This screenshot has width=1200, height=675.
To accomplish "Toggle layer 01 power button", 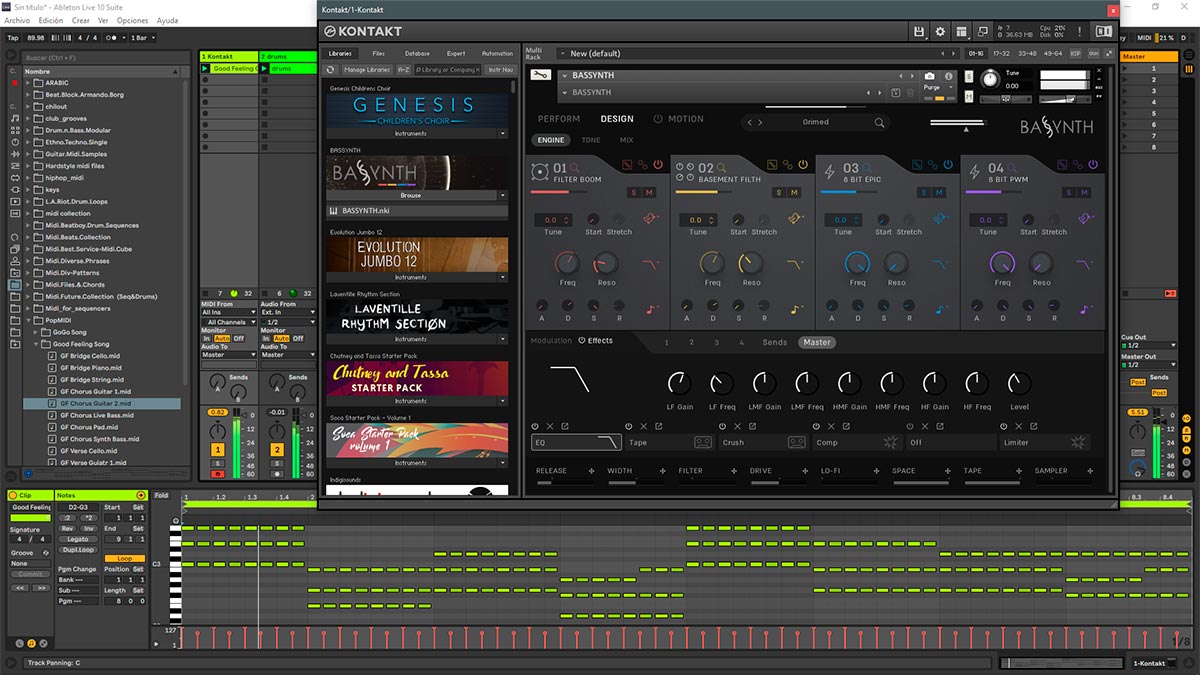I will [x=657, y=164].
